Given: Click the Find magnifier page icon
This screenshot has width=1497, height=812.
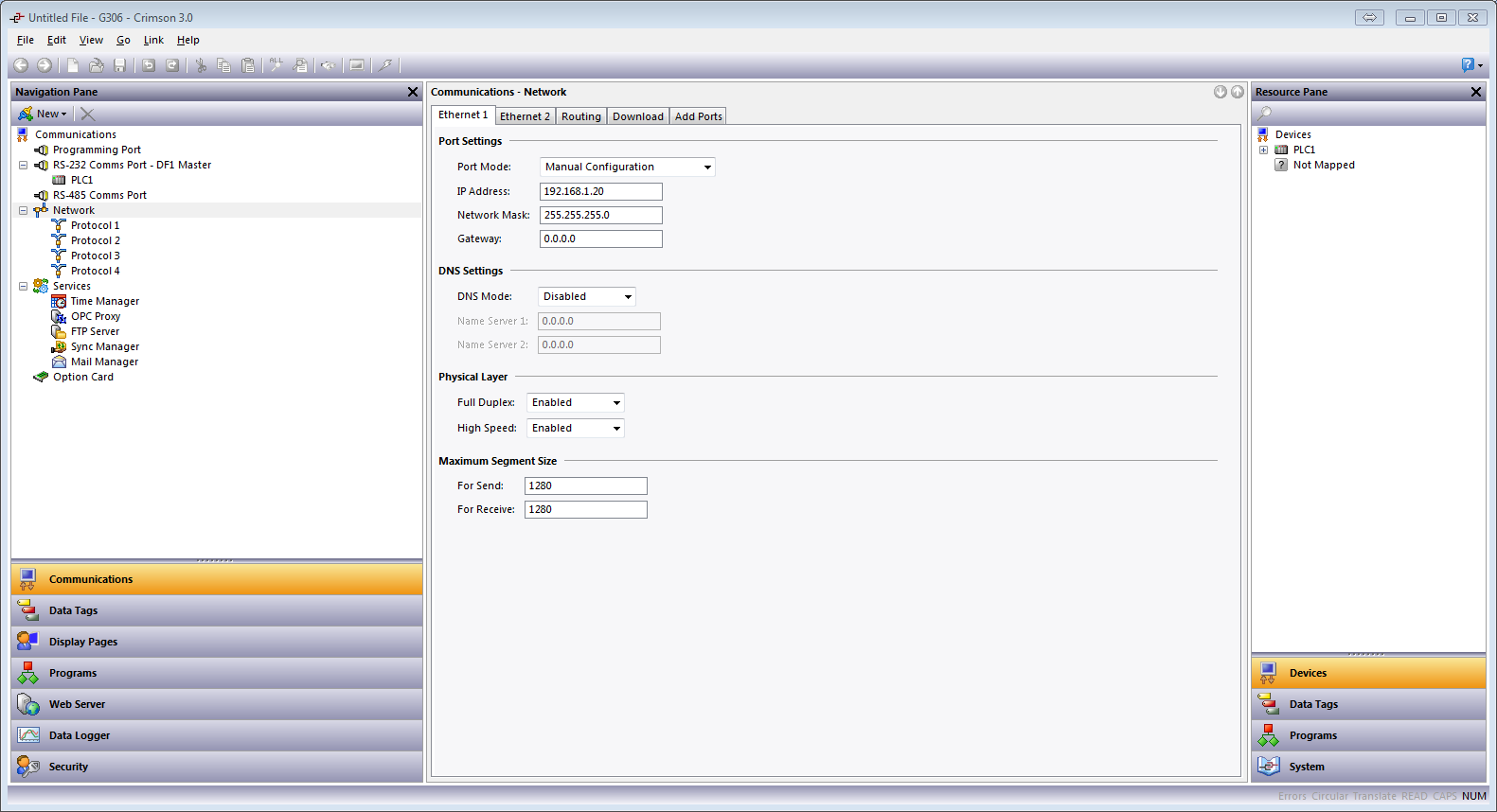Looking at the screenshot, I should click(301, 65).
